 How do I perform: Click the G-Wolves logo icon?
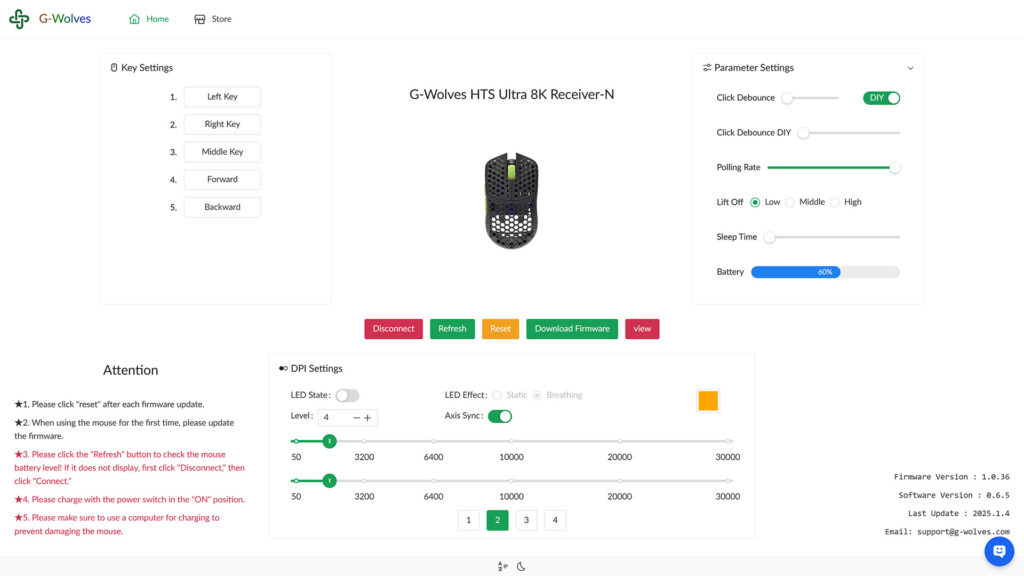19,19
